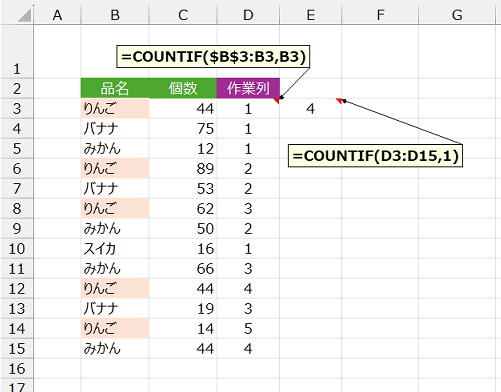Select row 16 header
501x392 pixels.
click(17, 369)
